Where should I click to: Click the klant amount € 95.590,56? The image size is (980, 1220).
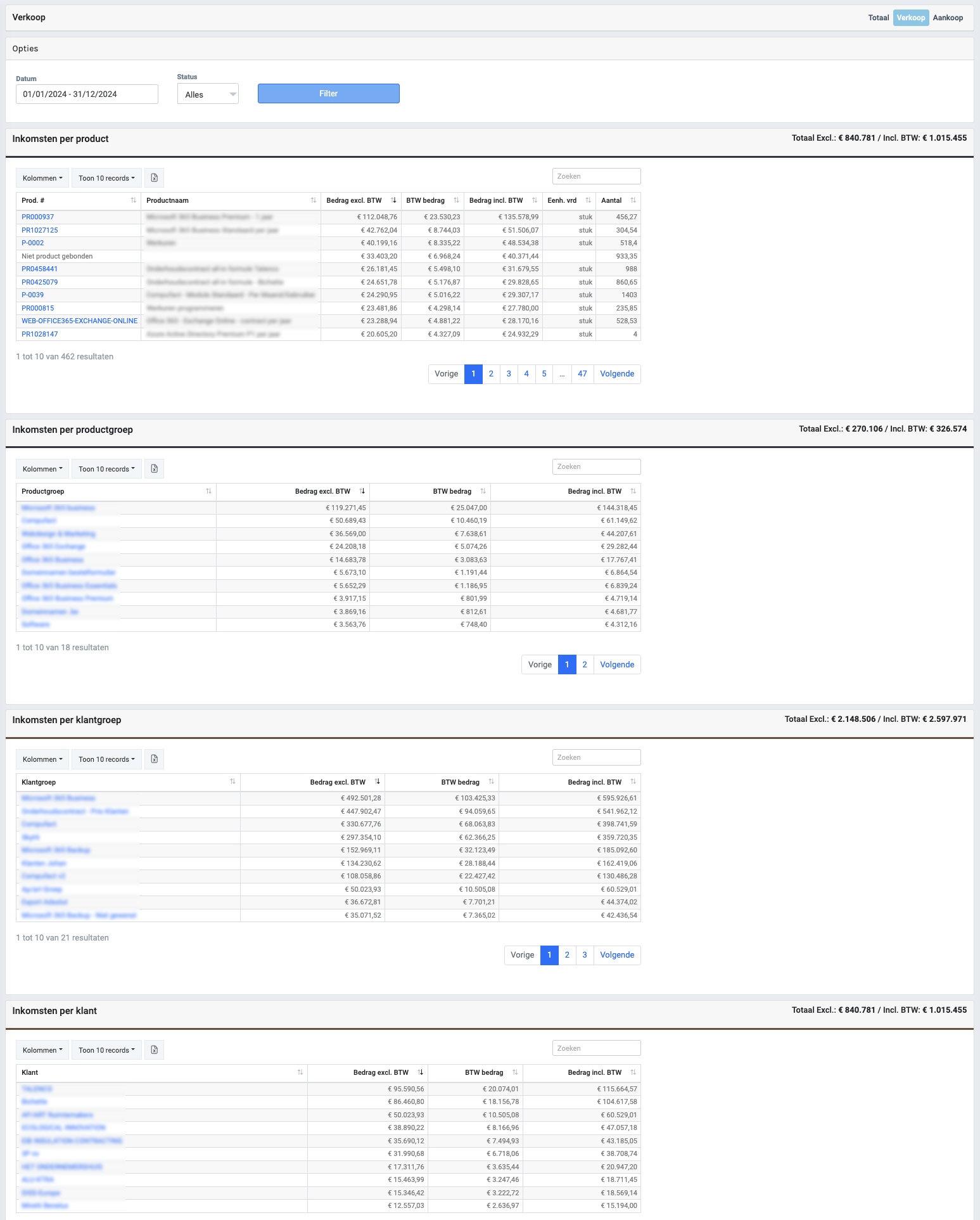406,1089
